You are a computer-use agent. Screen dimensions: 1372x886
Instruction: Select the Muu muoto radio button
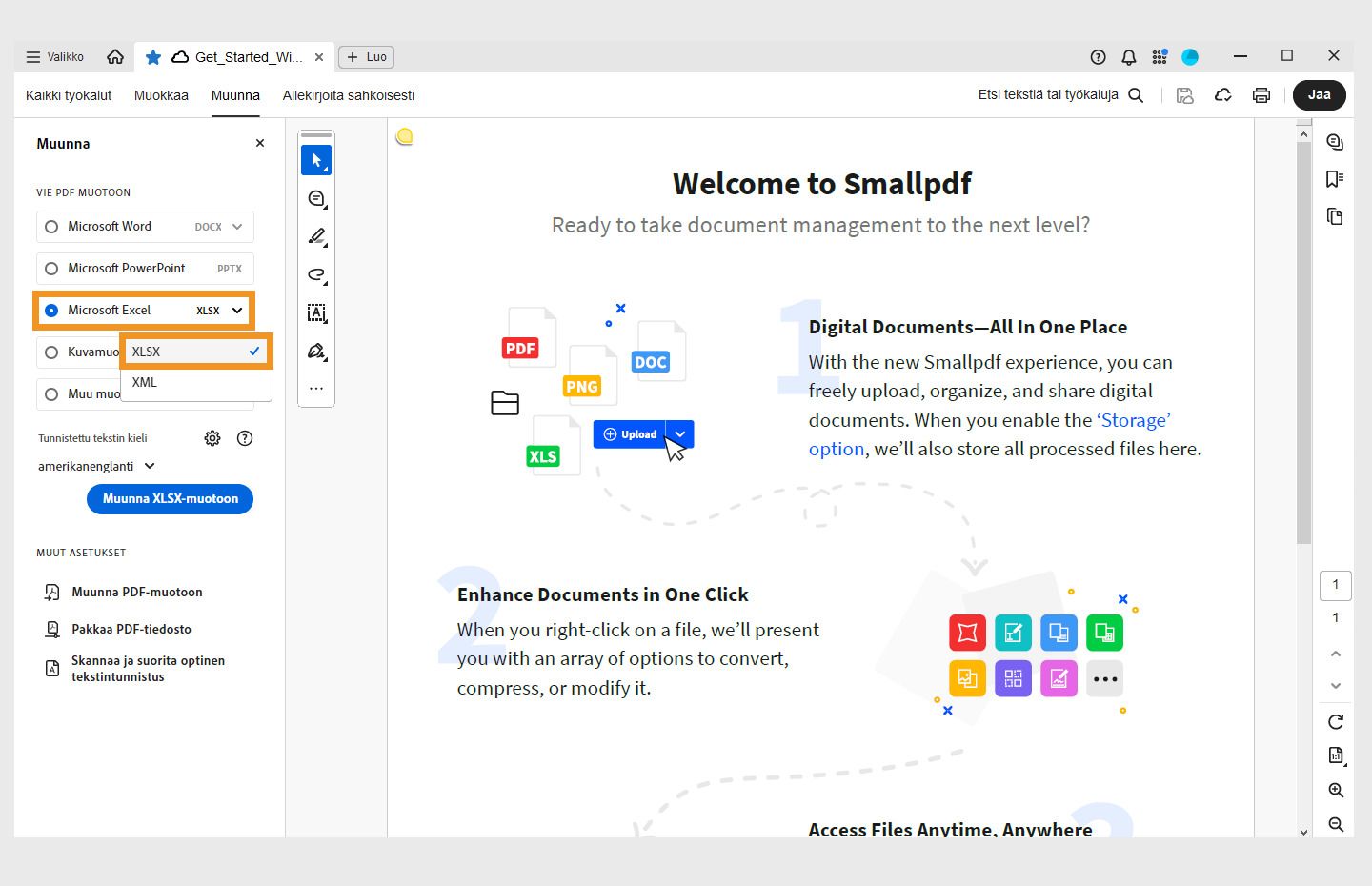tap(51, 394)
